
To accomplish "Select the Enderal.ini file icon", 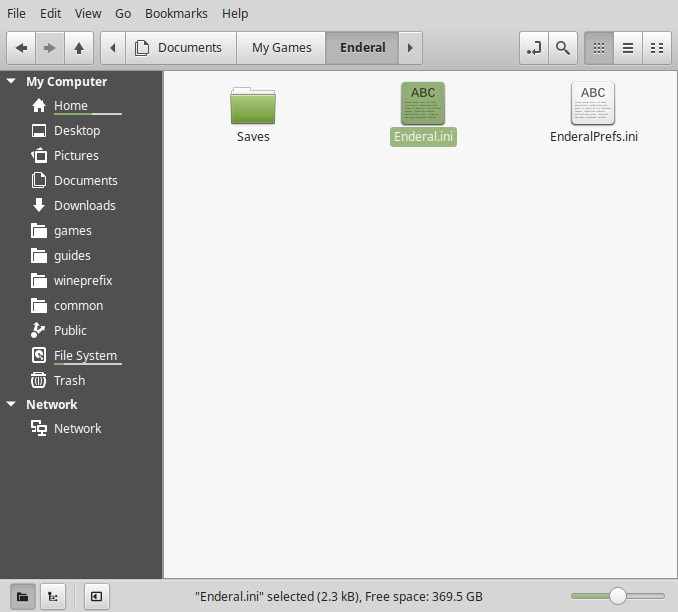I will 423,104.
